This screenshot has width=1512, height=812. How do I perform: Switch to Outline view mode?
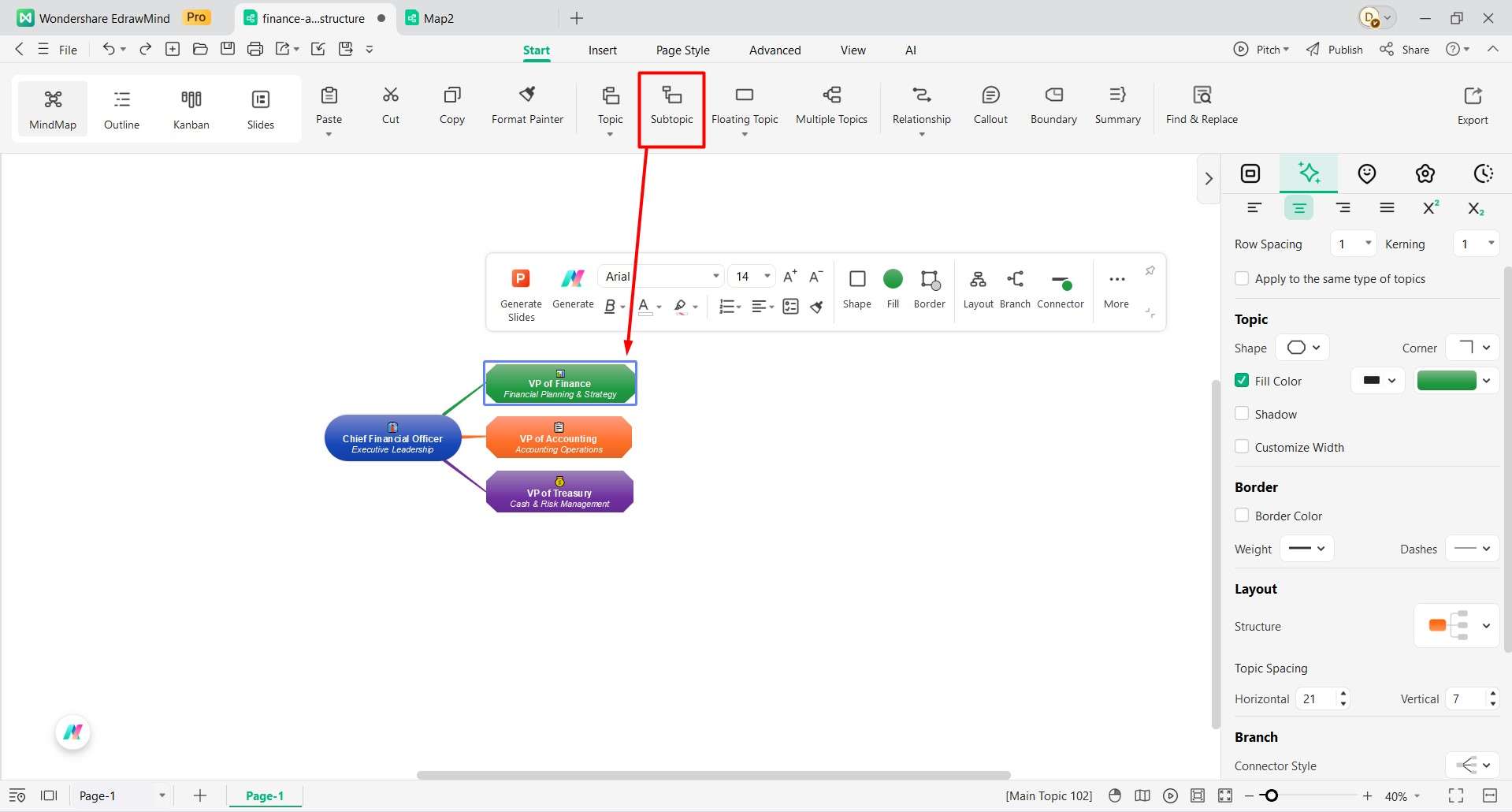[121, 109]
